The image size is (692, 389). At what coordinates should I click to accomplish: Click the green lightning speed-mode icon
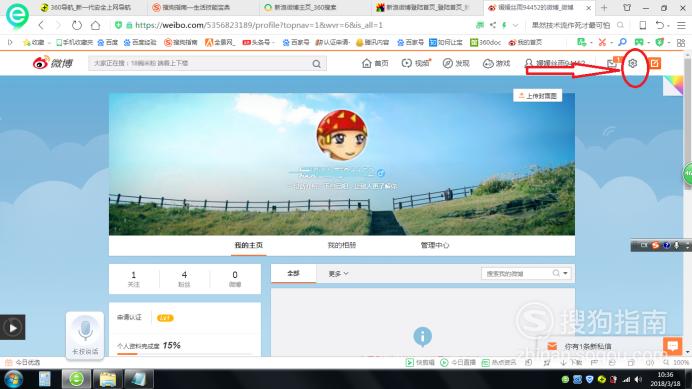[x=504, y=25]
